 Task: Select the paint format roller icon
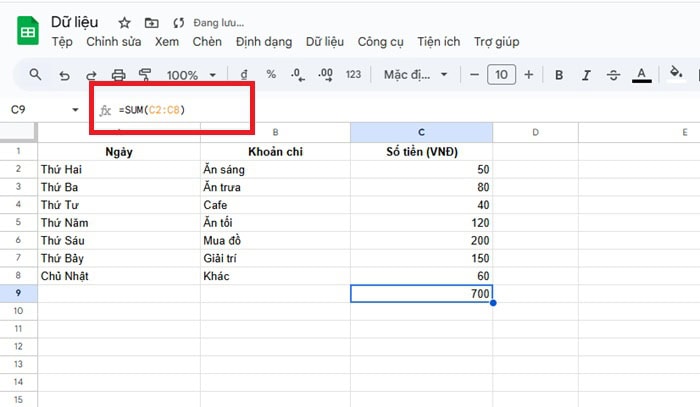point(145,75)
